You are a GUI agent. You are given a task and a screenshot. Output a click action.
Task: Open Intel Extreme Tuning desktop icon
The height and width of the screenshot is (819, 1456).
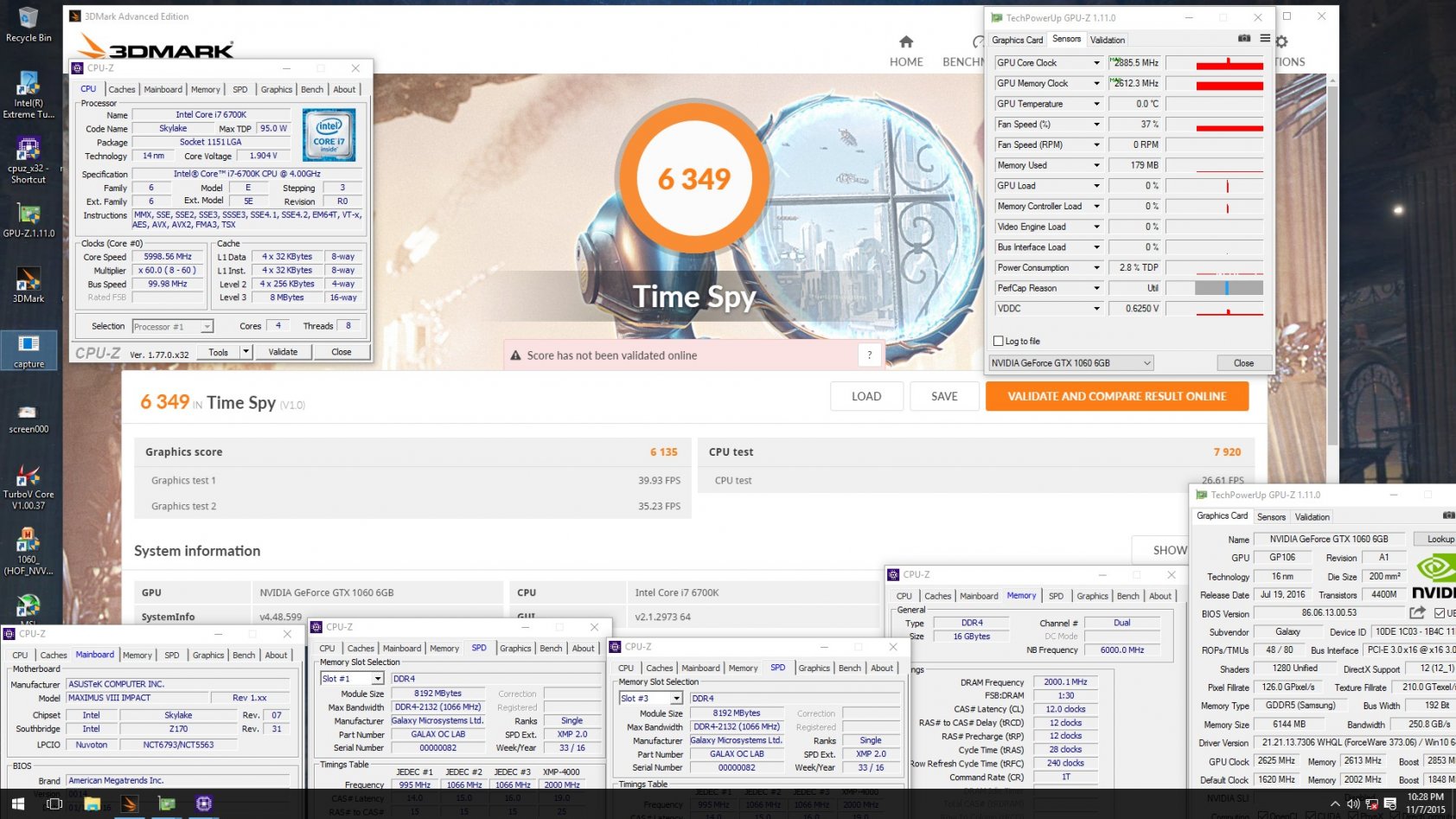(x=29, y=95)
